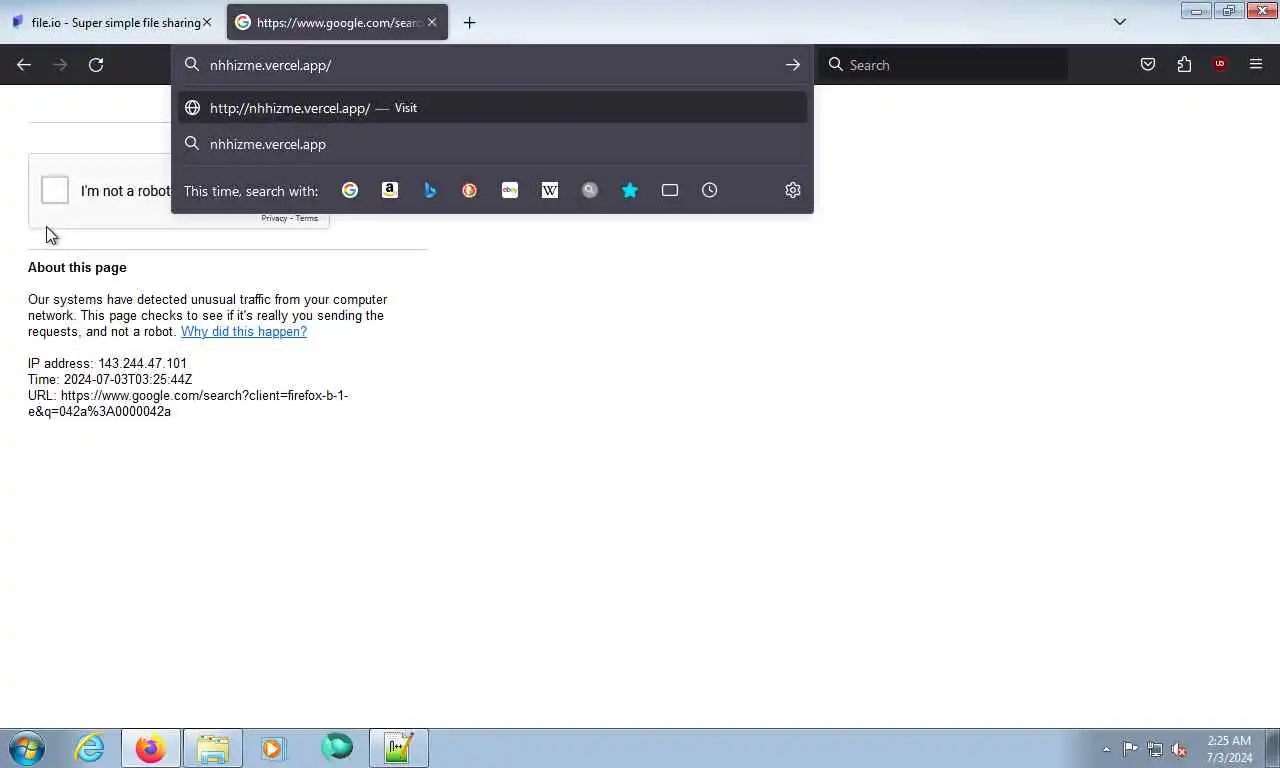Search open tabs using the tab icon
The height and width of the screenshot is (768, 1280).
pos(670,190)
